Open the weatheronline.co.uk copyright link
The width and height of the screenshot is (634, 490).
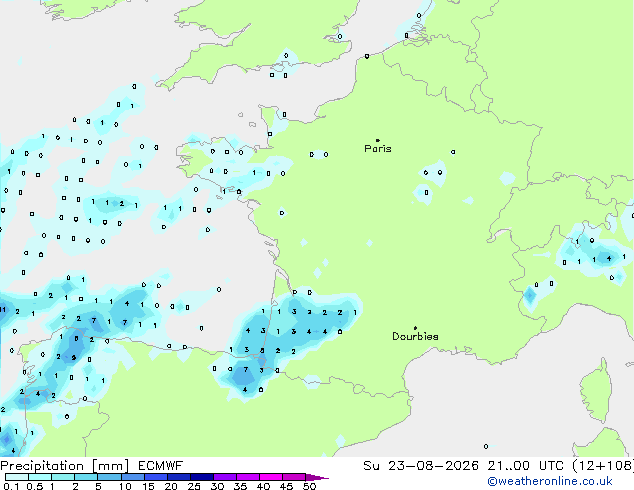[x=549, y=481]
